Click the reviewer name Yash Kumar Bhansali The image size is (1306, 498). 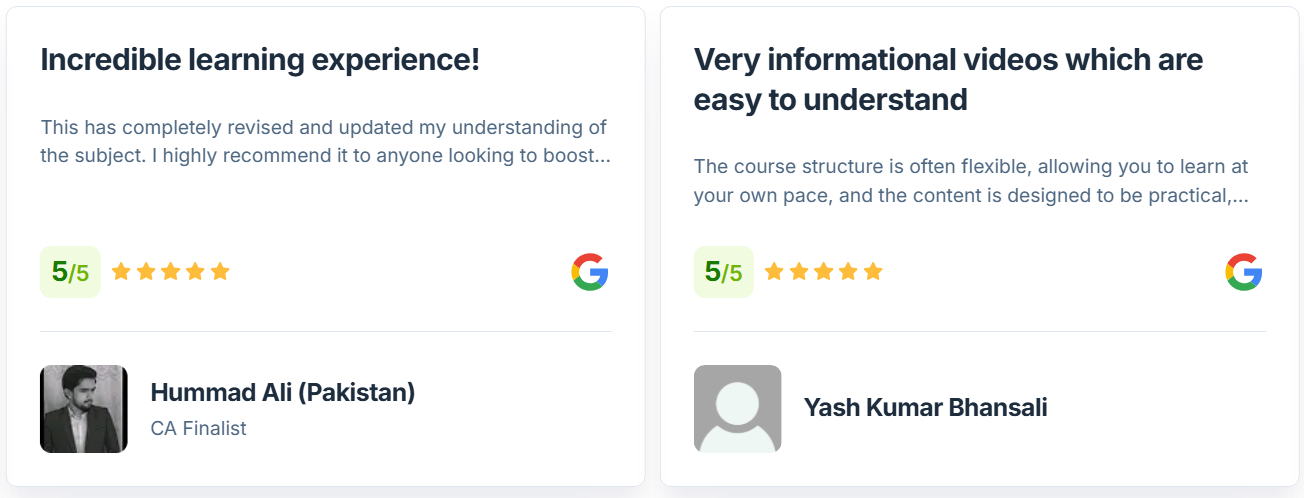click(x=925, y=408)
